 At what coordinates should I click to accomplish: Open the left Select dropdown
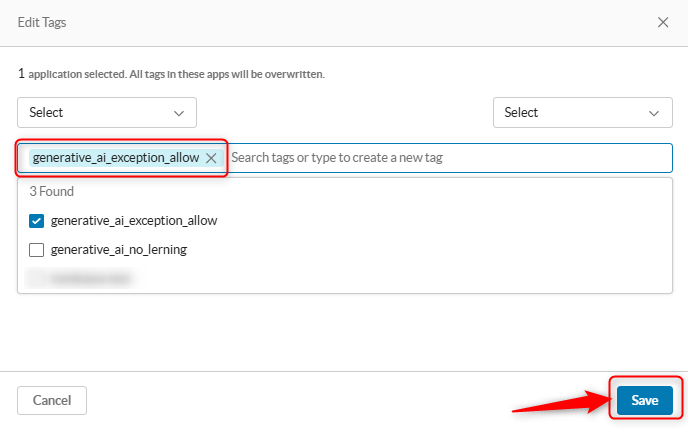click(x=107, y=113)
